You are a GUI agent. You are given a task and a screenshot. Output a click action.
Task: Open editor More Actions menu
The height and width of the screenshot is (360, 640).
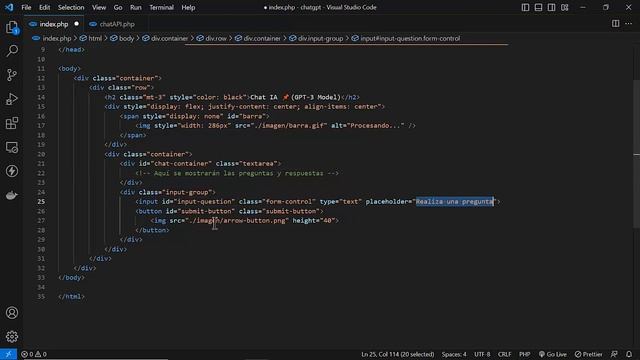coord(629,24)
